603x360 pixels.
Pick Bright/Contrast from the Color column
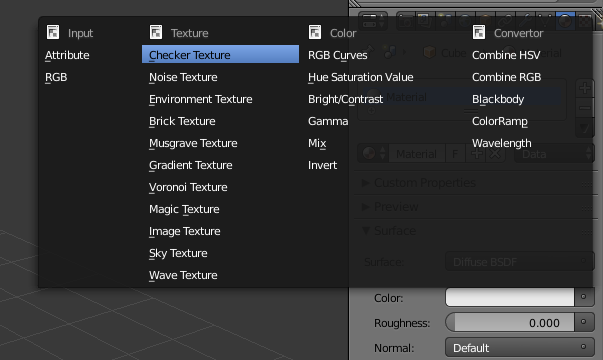click(x=345, y=99)
